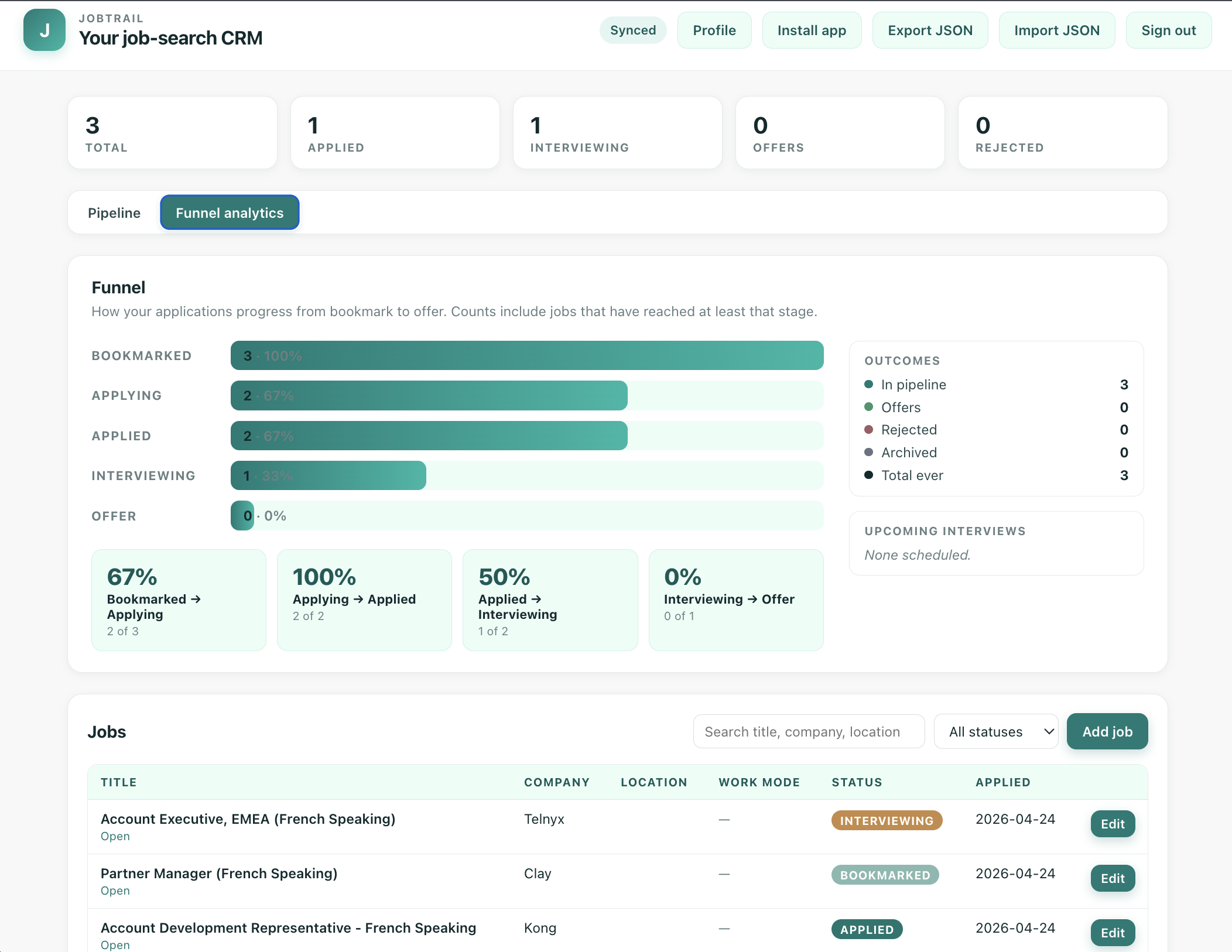Sign out of the account
Image resolution: width=1232 pixels, height=952 pixels.
[1169, 30]
